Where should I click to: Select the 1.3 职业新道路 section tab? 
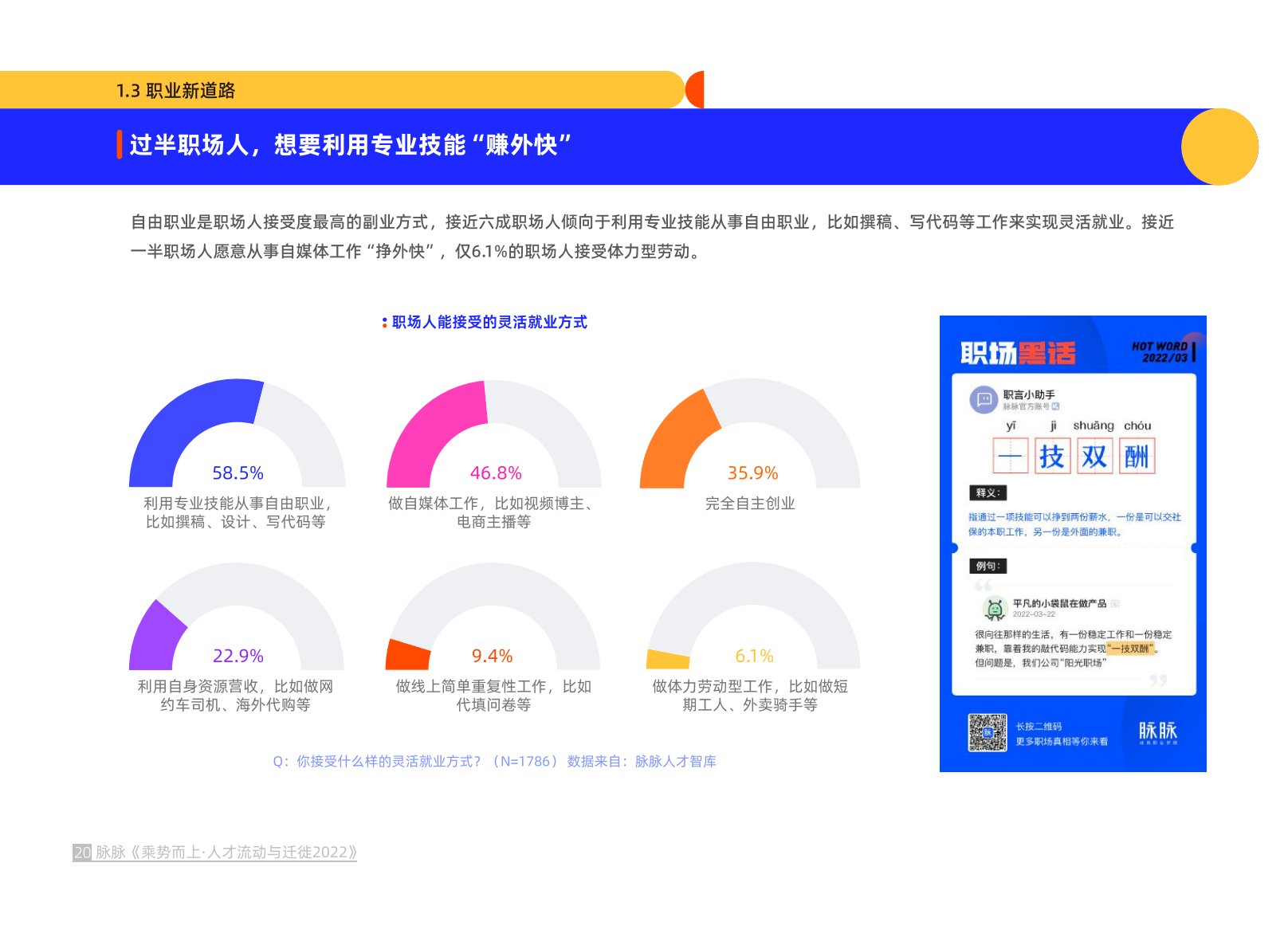click(x=176, y=90)
